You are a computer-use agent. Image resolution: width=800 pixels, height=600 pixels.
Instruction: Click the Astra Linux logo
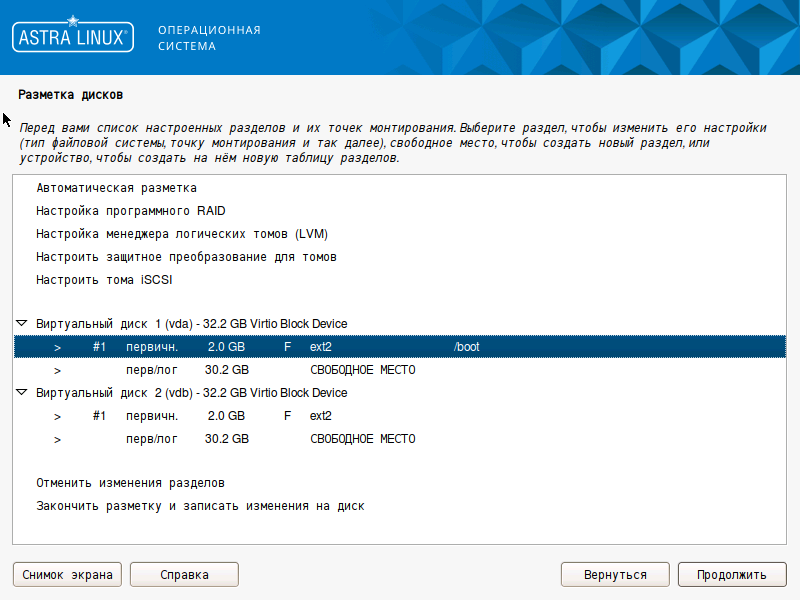pyautogui.click(x=71, y=37)
